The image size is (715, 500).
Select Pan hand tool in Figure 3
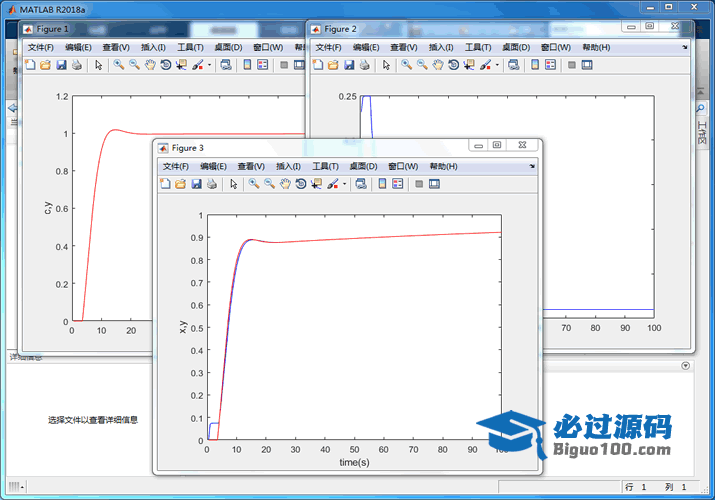pos(285,184)
